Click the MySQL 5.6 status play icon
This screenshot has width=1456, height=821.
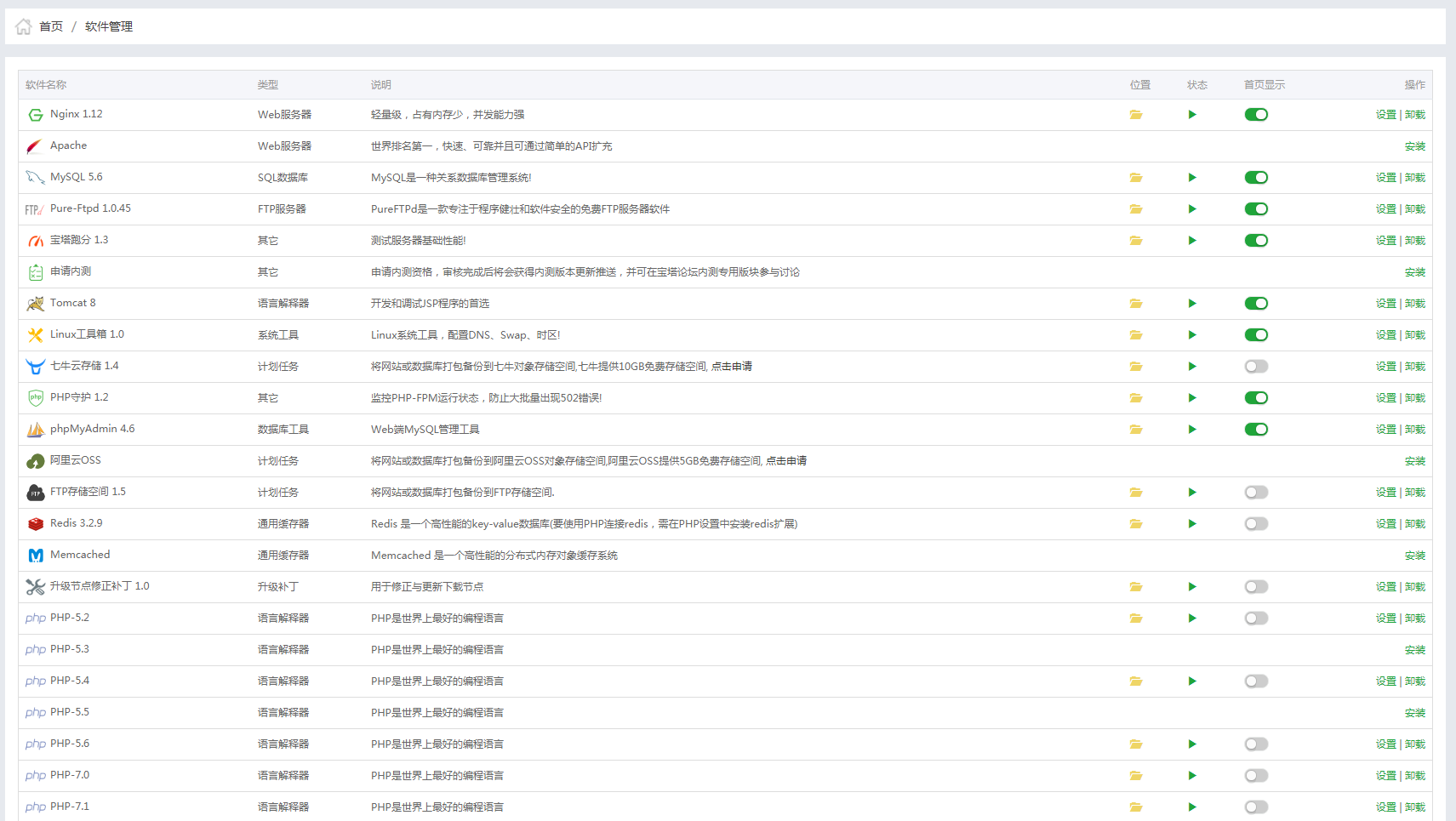1192,178
